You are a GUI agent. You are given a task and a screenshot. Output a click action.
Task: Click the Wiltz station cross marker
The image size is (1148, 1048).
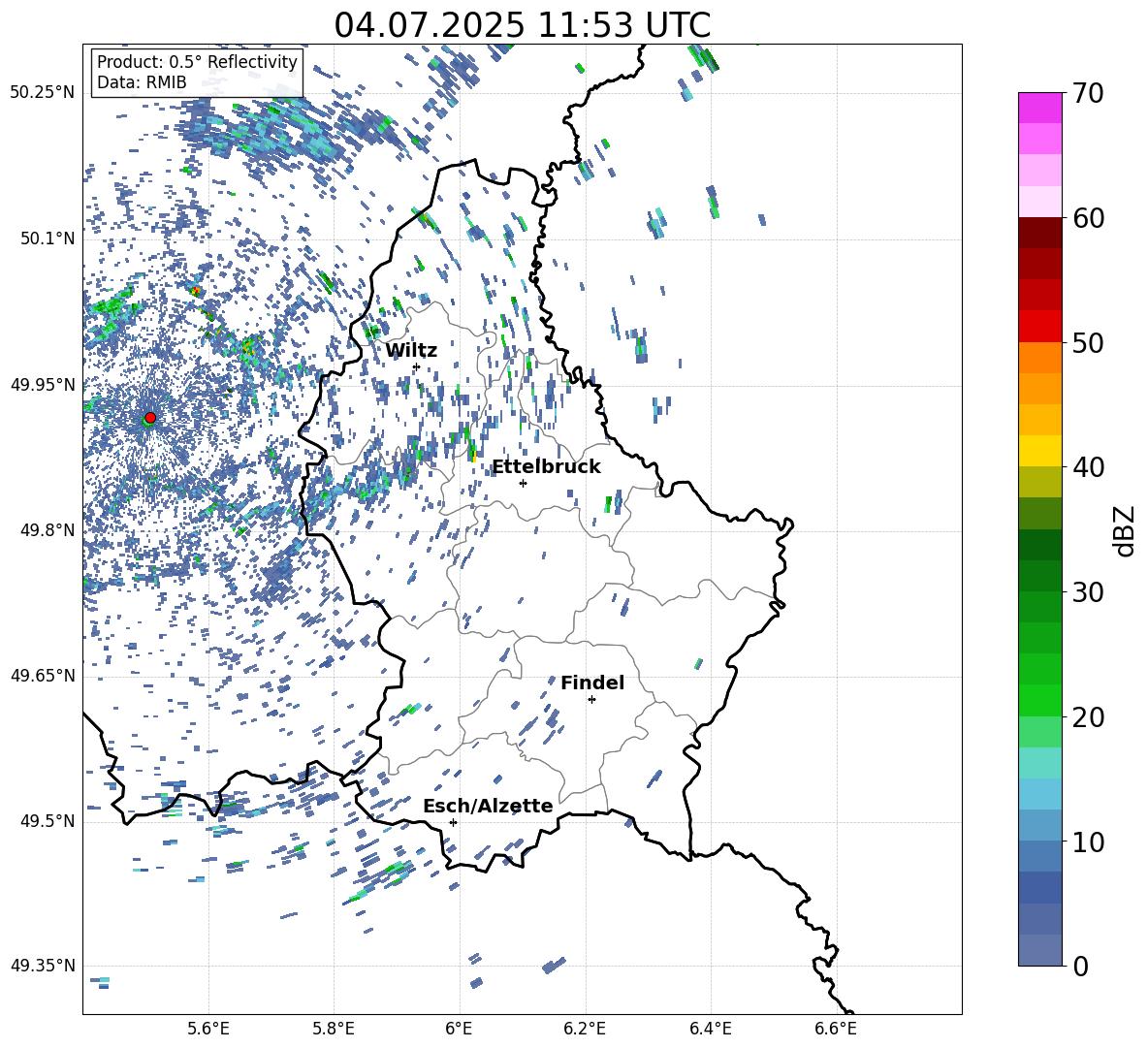(416, 366)
